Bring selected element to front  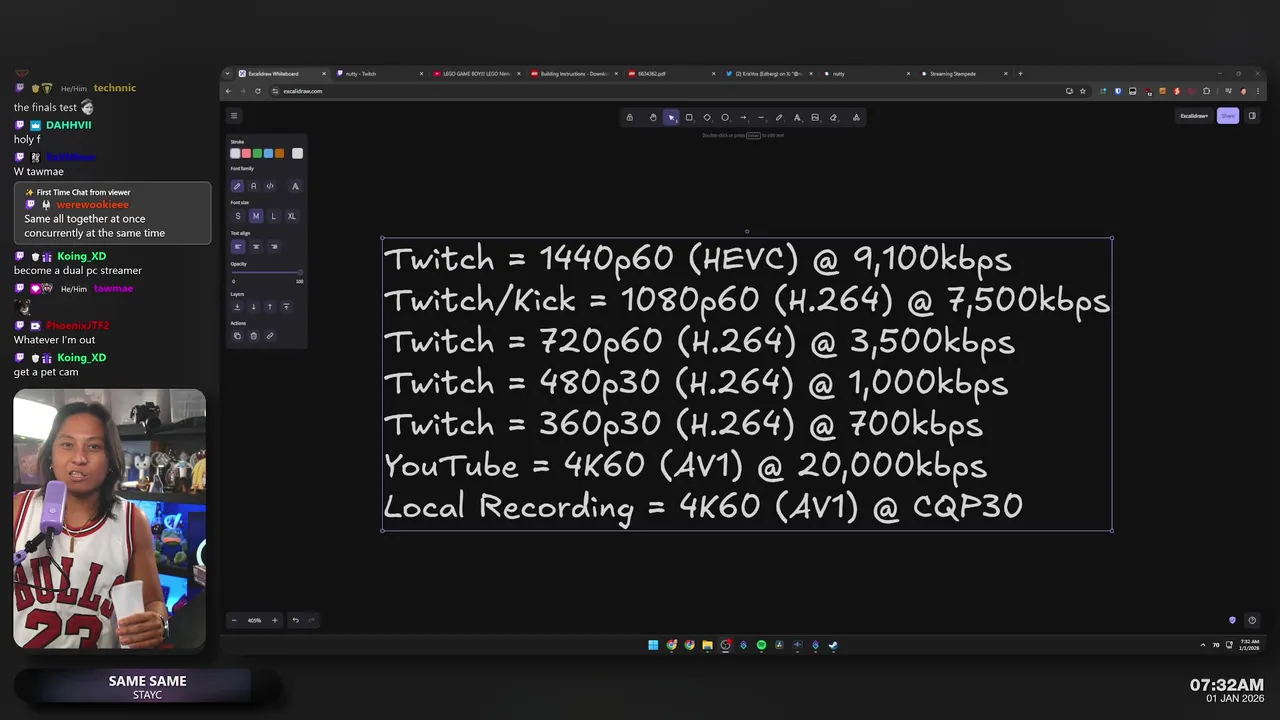point(286,307)
